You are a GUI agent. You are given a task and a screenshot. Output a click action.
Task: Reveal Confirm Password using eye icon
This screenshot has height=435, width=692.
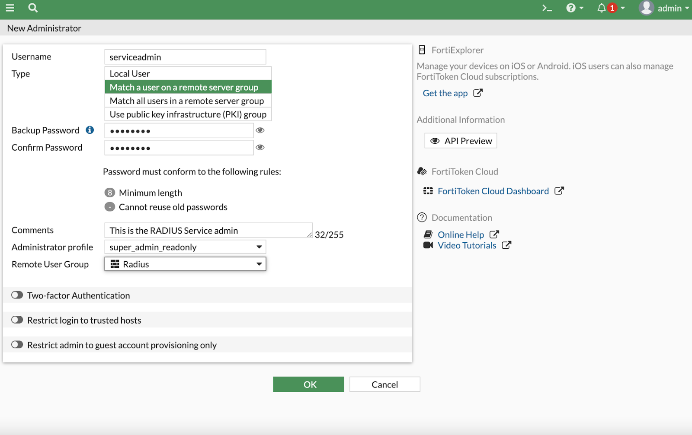260,148
